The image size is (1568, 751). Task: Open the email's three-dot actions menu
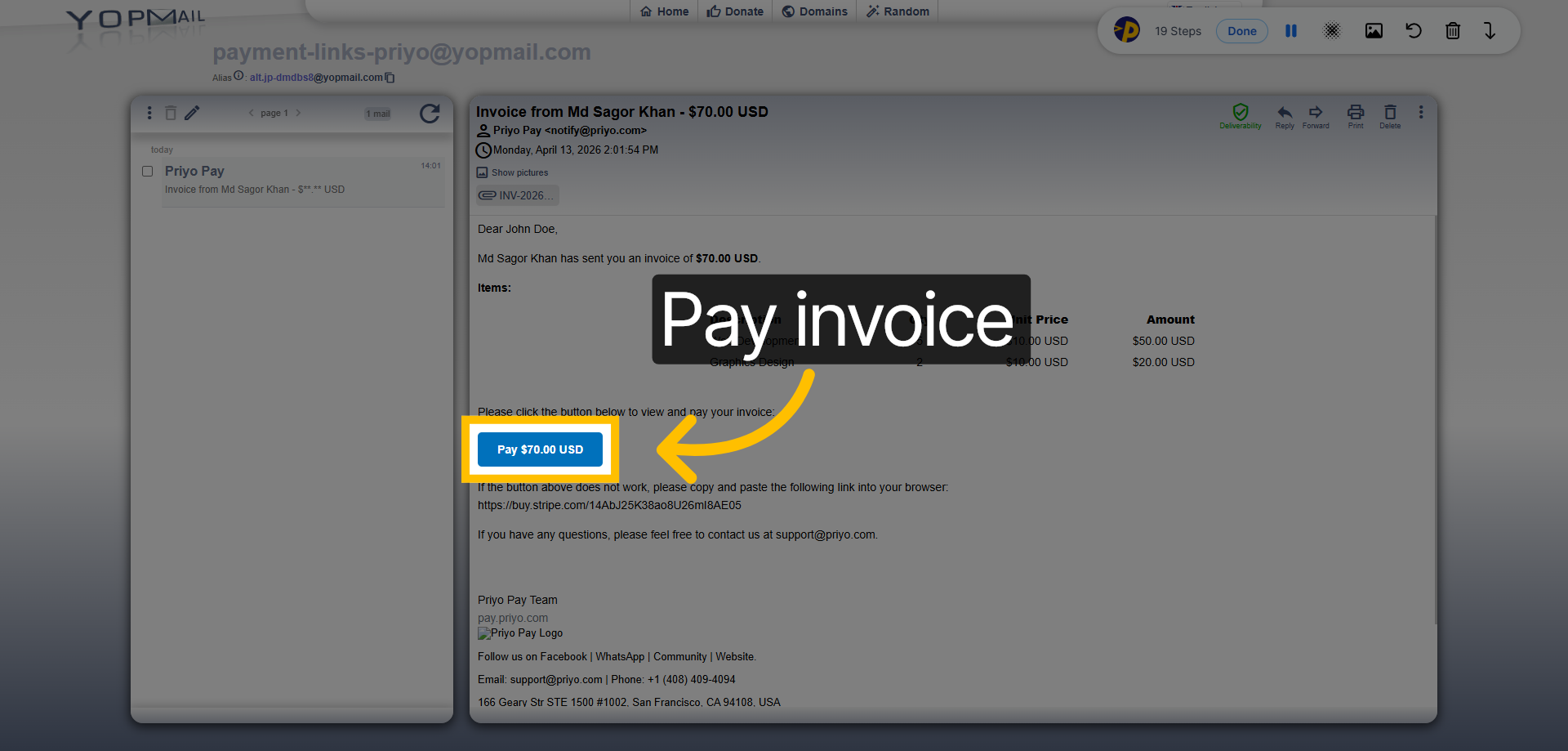(x=1420, y=112)
